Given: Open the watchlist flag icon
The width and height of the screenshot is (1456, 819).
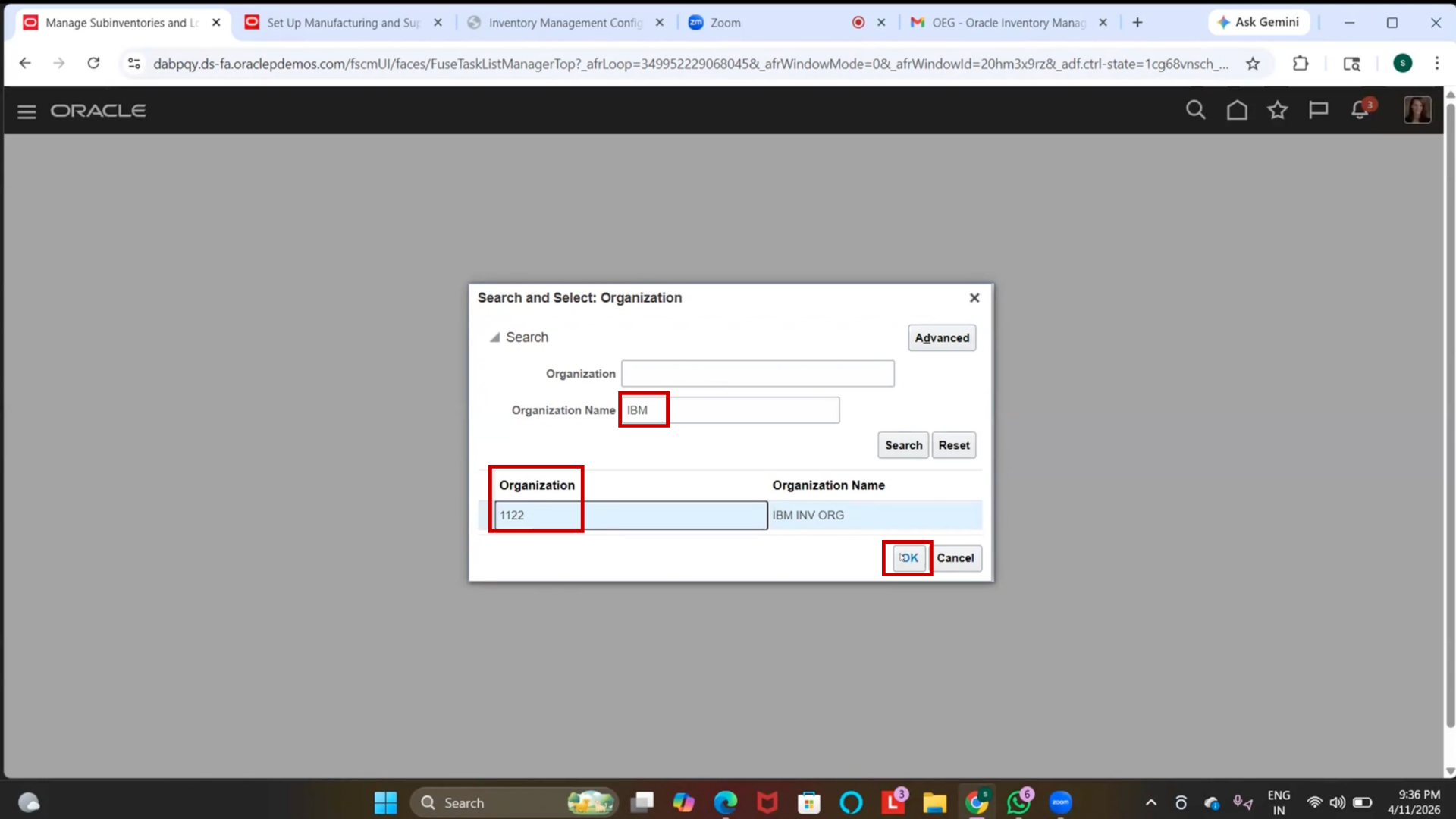Looking at the screenshot, I should [1319, 111].
